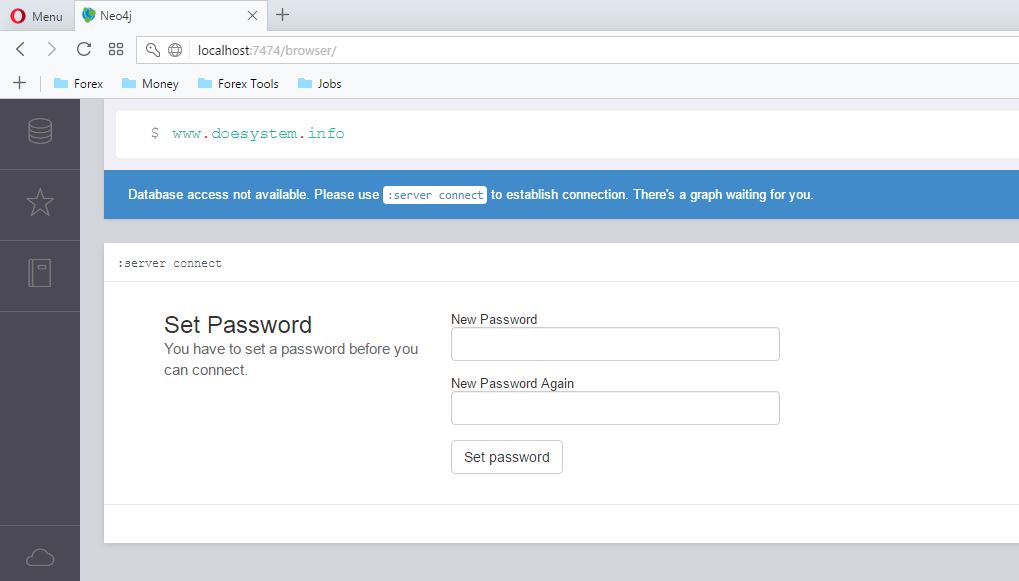Click the globe site info icon
Viewport: 1019px width, 581px height.
[175, 50]
